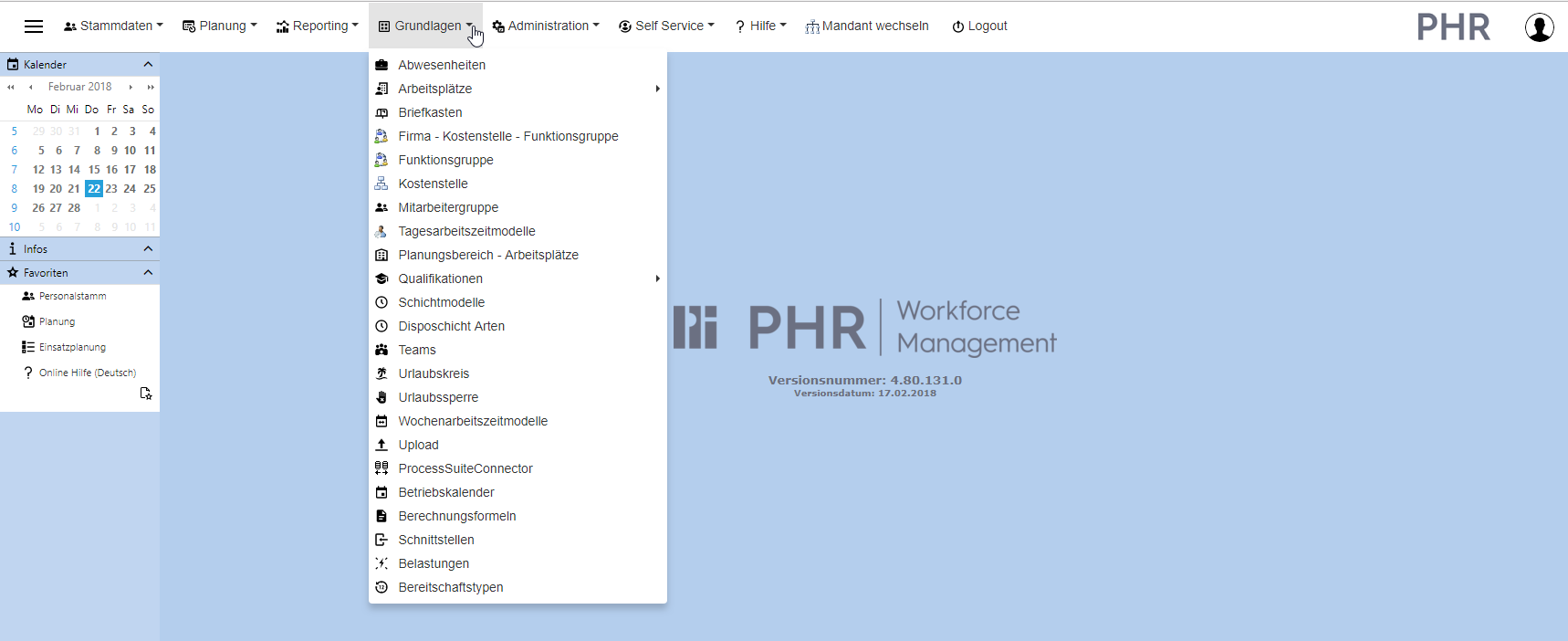This screenshot has height=641, width=1568.
Task: Click the Urlaubssperre hand icon
Action: pyautogui.click(x=382, y=397)
